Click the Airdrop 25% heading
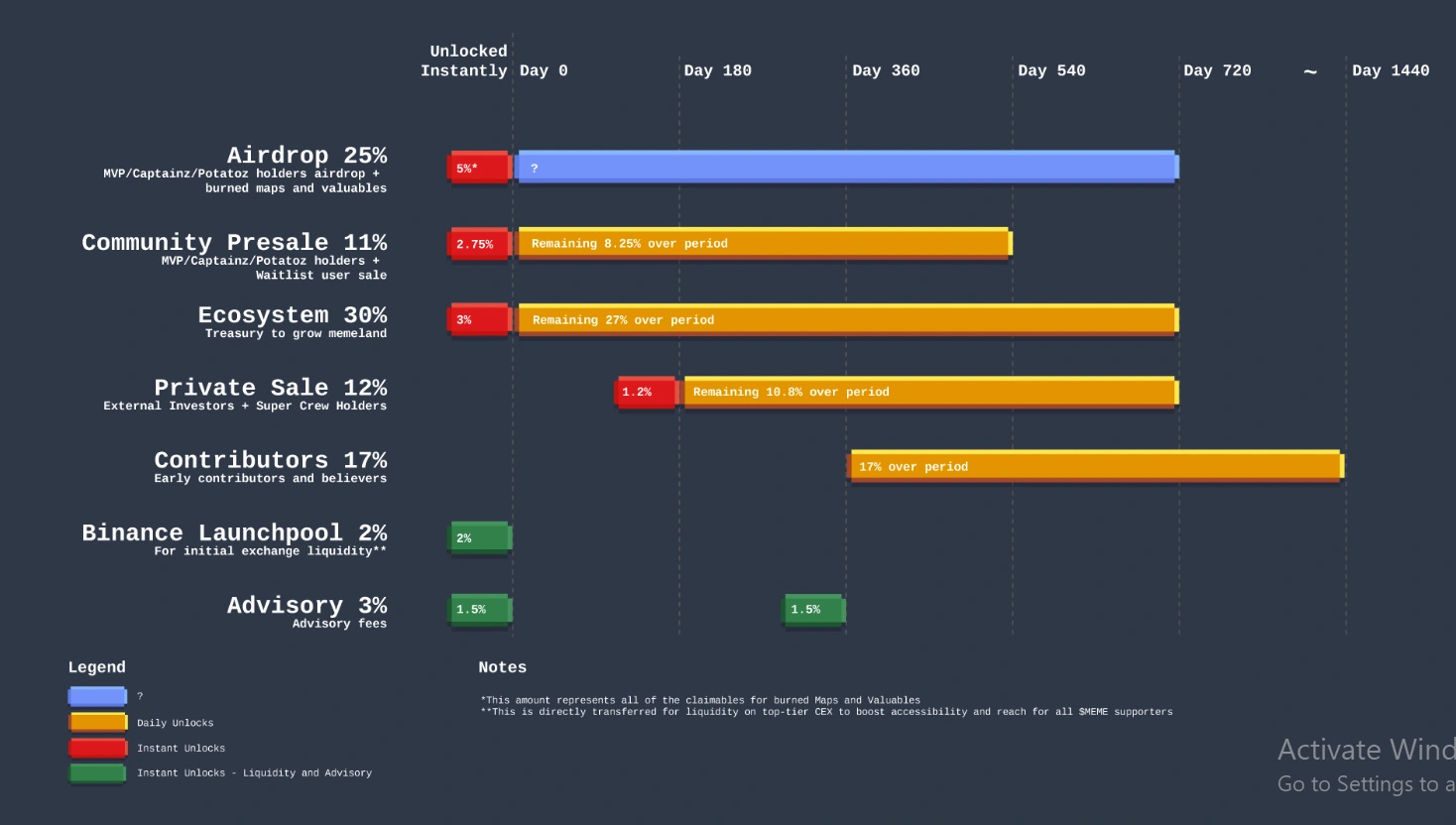This screenshot has width=1456, height=825. pyautogui.click(x=306, y=156)
